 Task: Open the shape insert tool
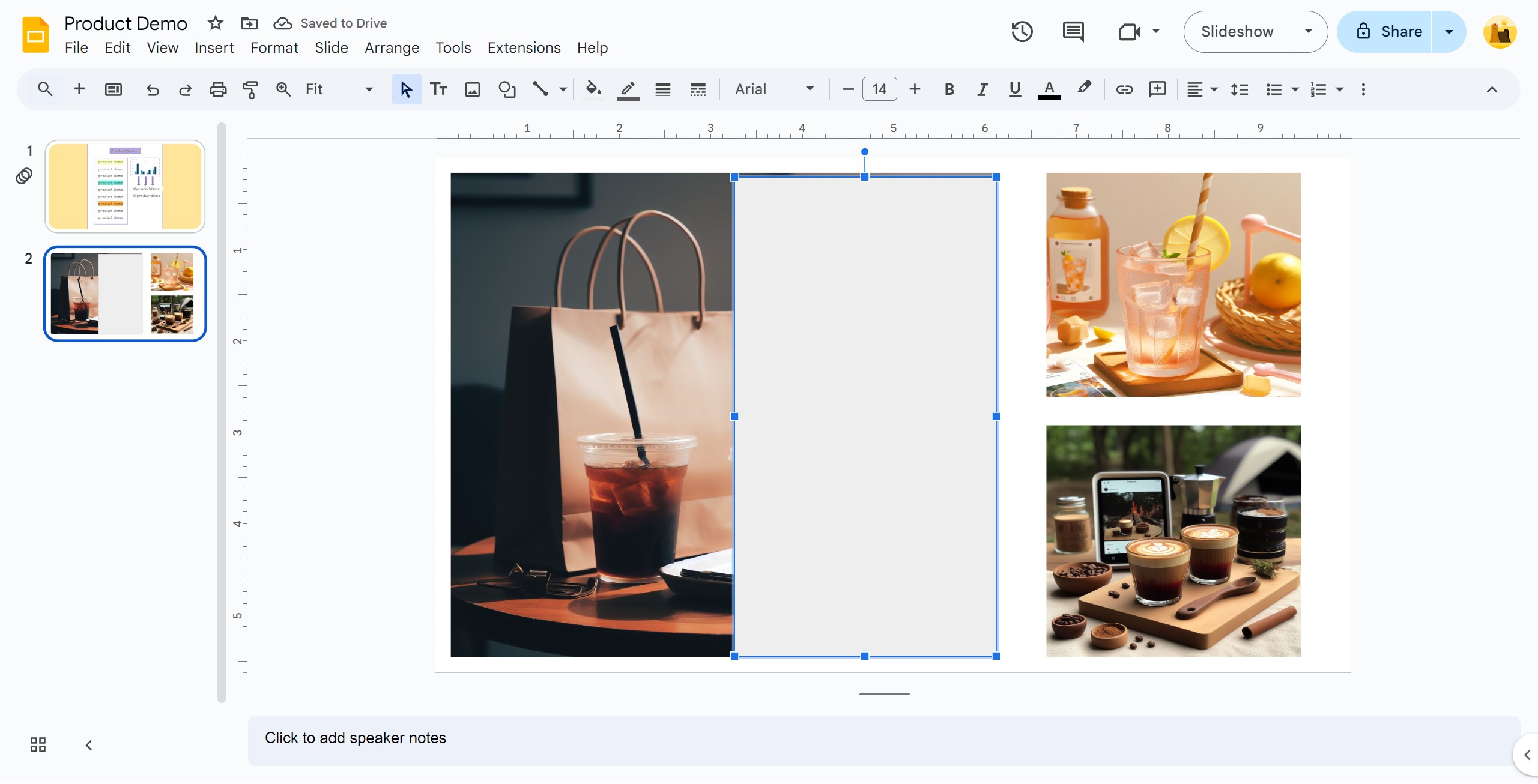[507, 89]
